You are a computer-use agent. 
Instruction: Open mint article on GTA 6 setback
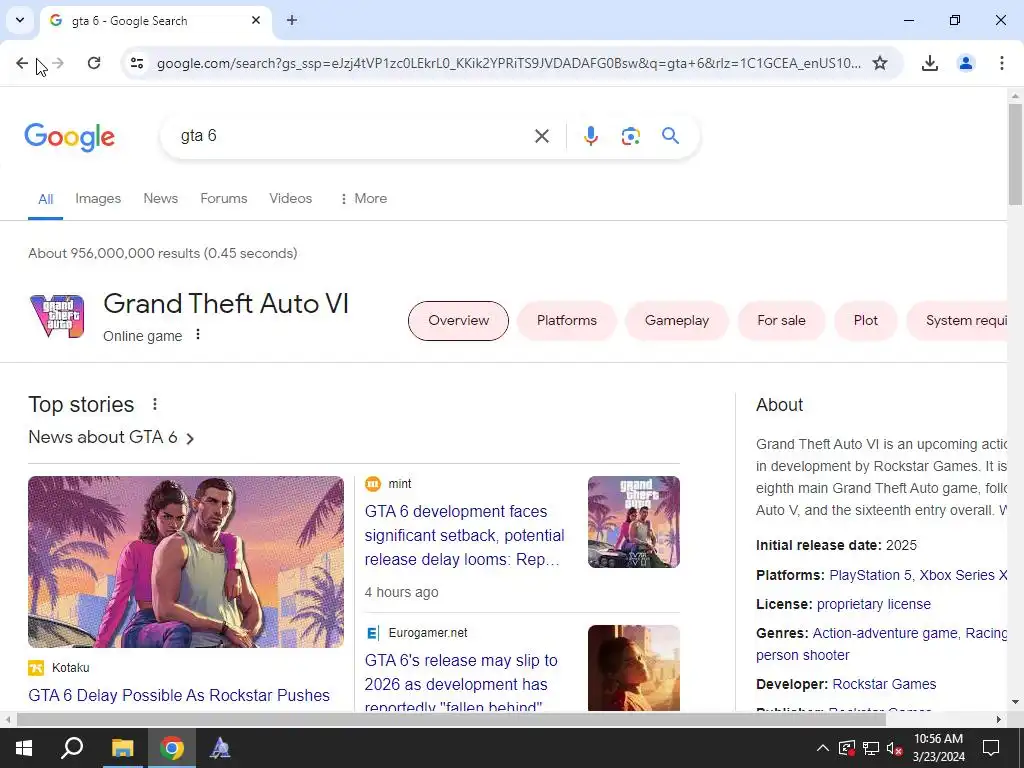click(464, 536)
